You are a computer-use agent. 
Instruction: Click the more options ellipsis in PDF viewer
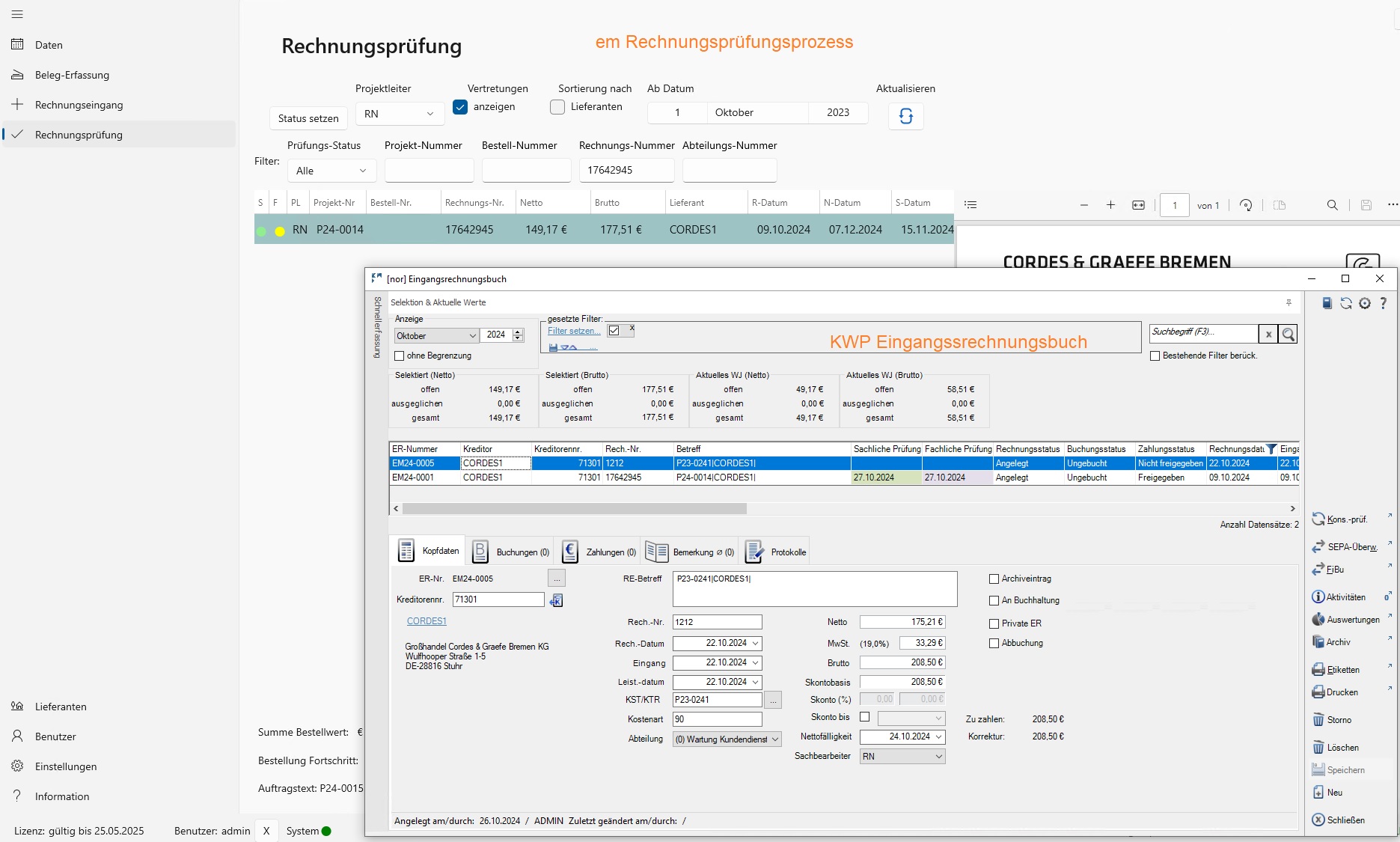[1392, 204]
